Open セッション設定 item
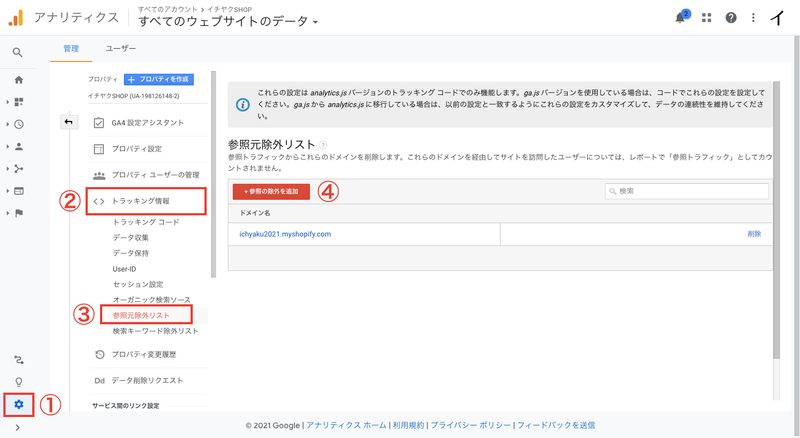Viewport: 800px width, 438px height. point(138,284)
